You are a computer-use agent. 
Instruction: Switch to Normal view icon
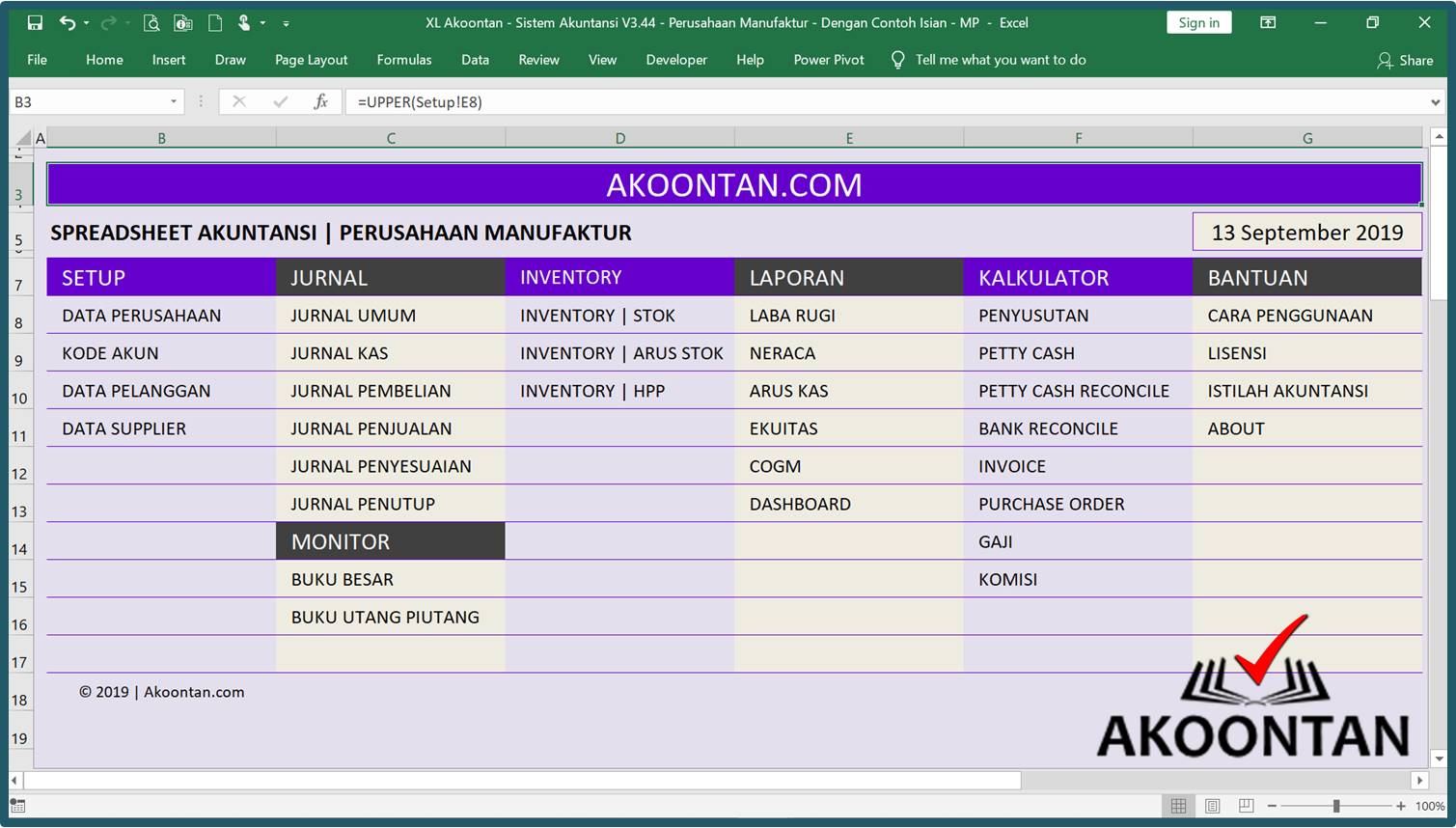pos(1178,805)
